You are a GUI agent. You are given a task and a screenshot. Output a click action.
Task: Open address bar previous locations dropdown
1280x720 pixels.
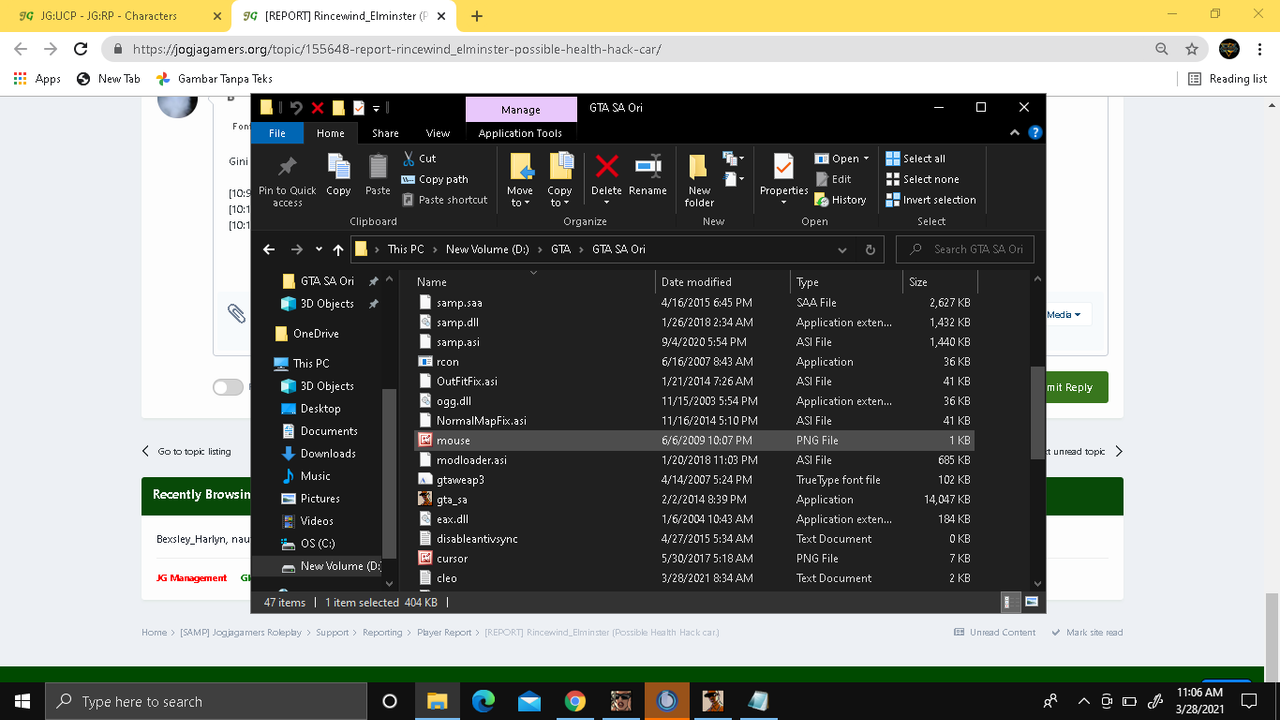coord(843,249)
